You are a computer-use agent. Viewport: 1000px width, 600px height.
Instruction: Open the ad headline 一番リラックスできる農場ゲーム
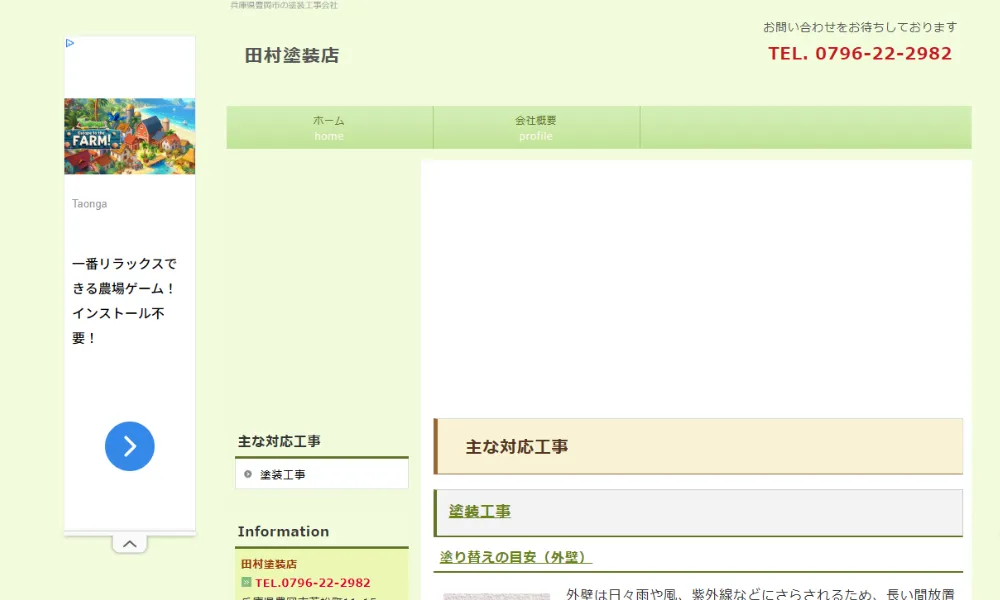pos(124,301)
